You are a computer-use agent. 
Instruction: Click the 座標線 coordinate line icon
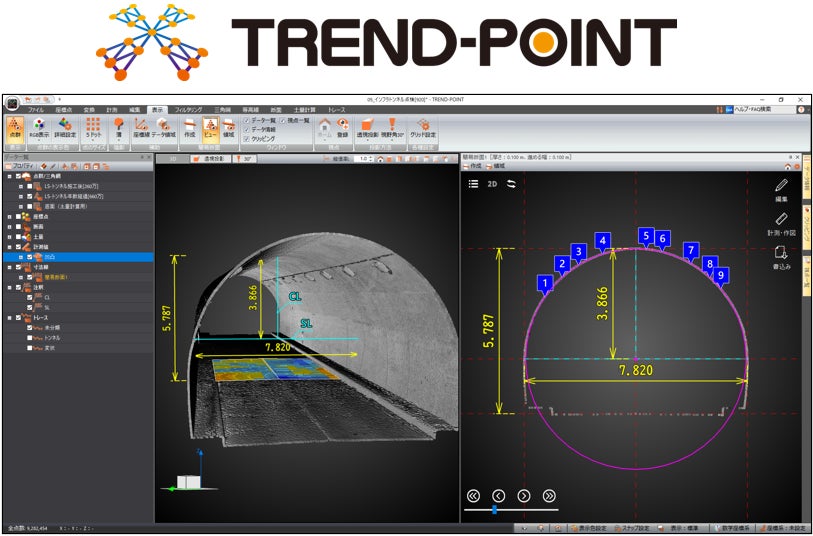(141, 128)
